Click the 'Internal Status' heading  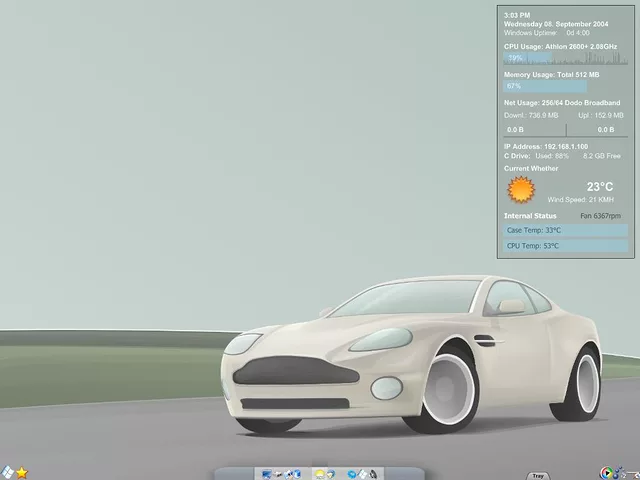pos(530,216)
